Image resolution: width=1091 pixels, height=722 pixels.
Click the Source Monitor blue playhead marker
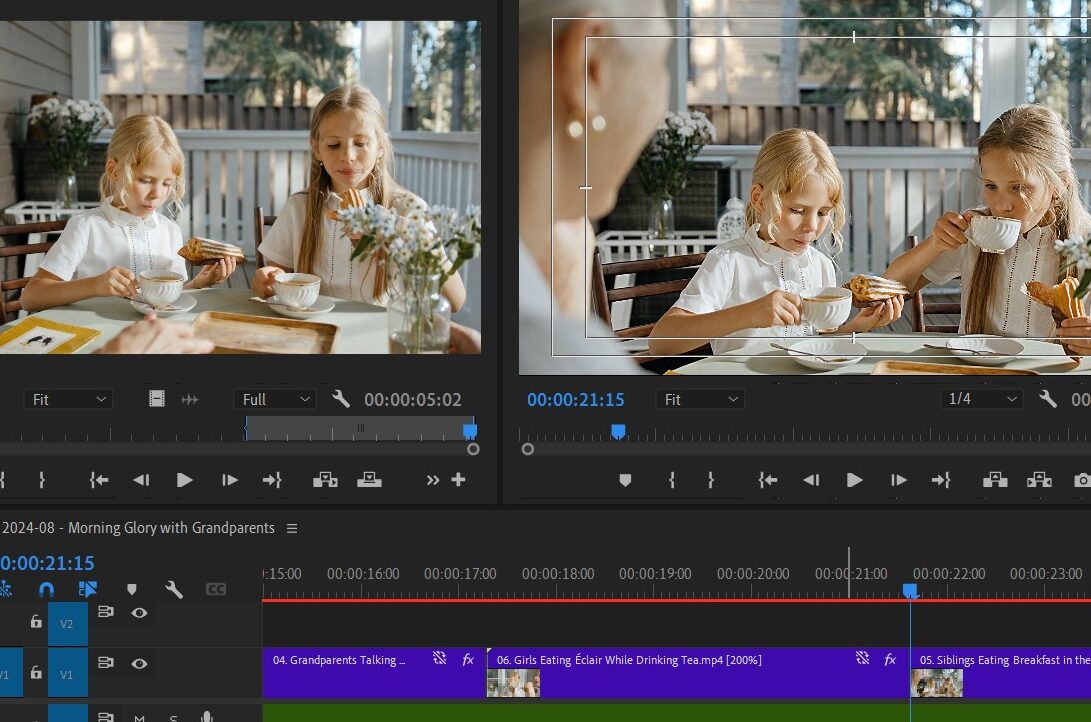470,431
